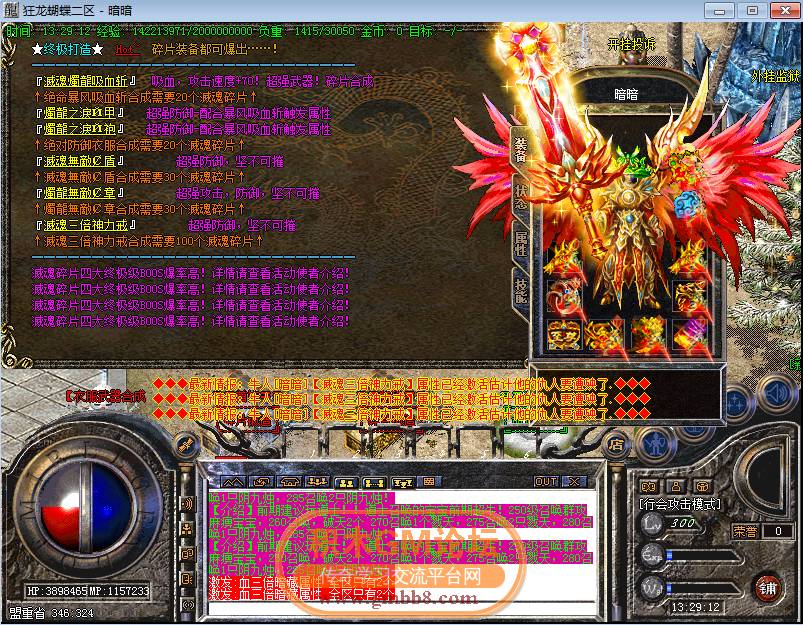Toggle the guild hierarchy chat icon
The height and width of the screenshot is (625, 803).
point(403,482)
